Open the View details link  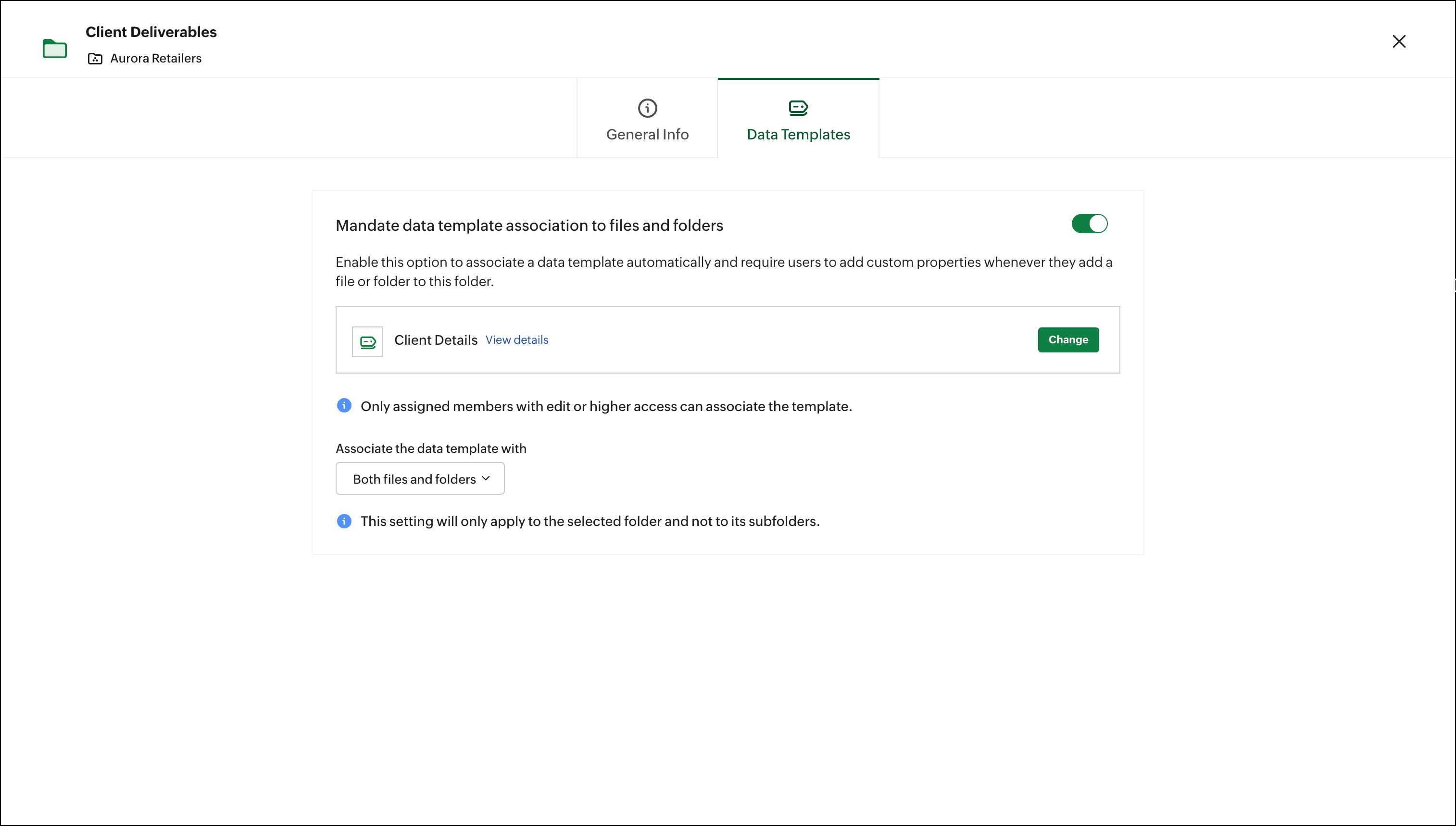coord(517,340)
